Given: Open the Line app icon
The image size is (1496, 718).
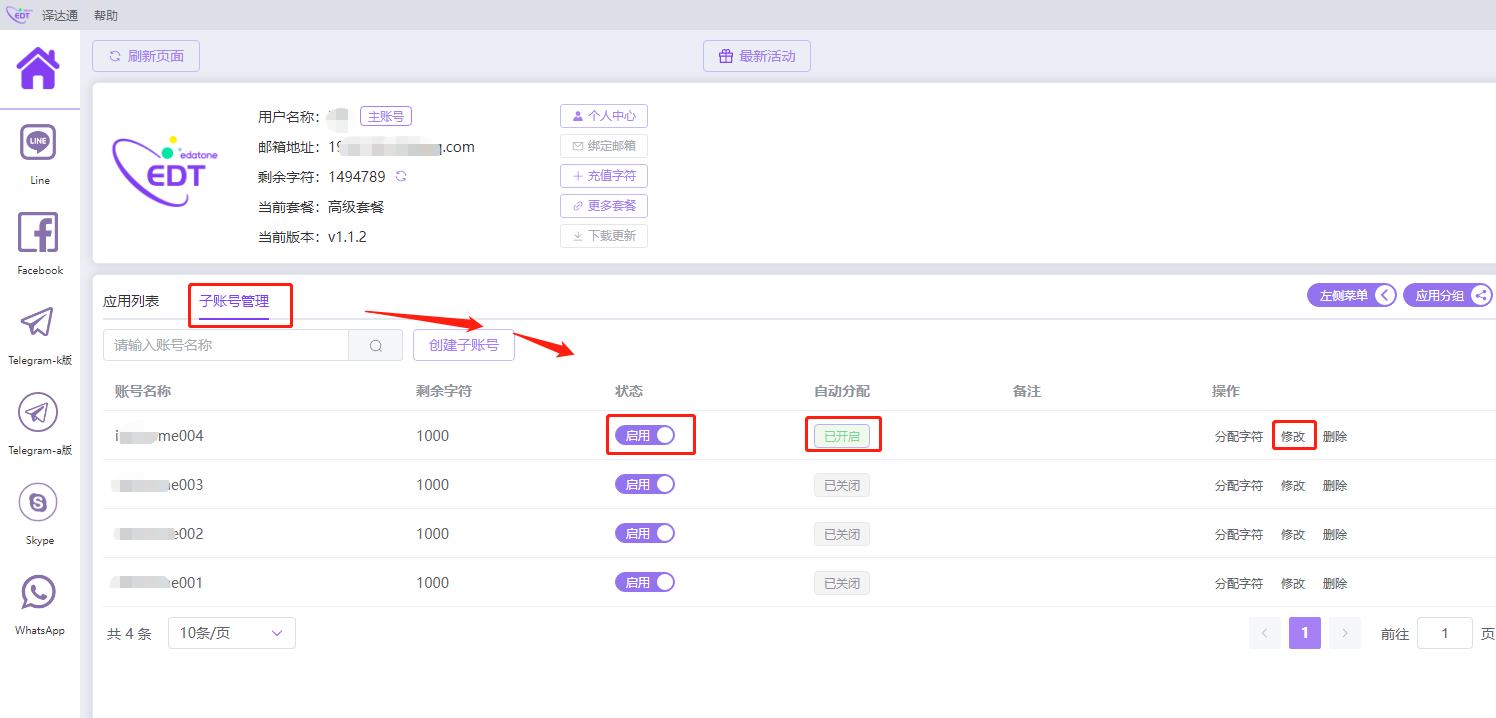Looking at the screenshot, I should [x=39, y=144].
